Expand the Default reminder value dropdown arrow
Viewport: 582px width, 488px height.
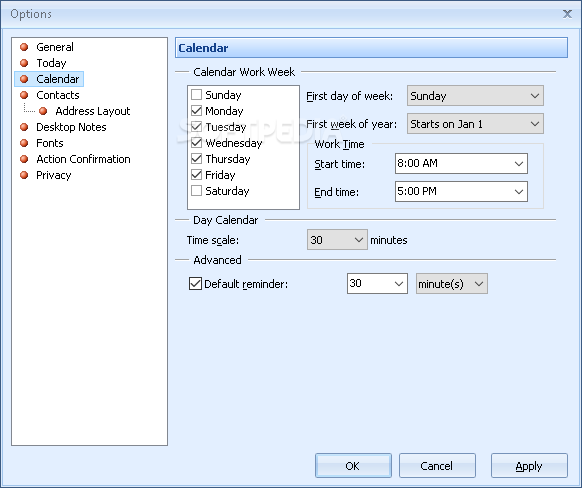point(399,284)
